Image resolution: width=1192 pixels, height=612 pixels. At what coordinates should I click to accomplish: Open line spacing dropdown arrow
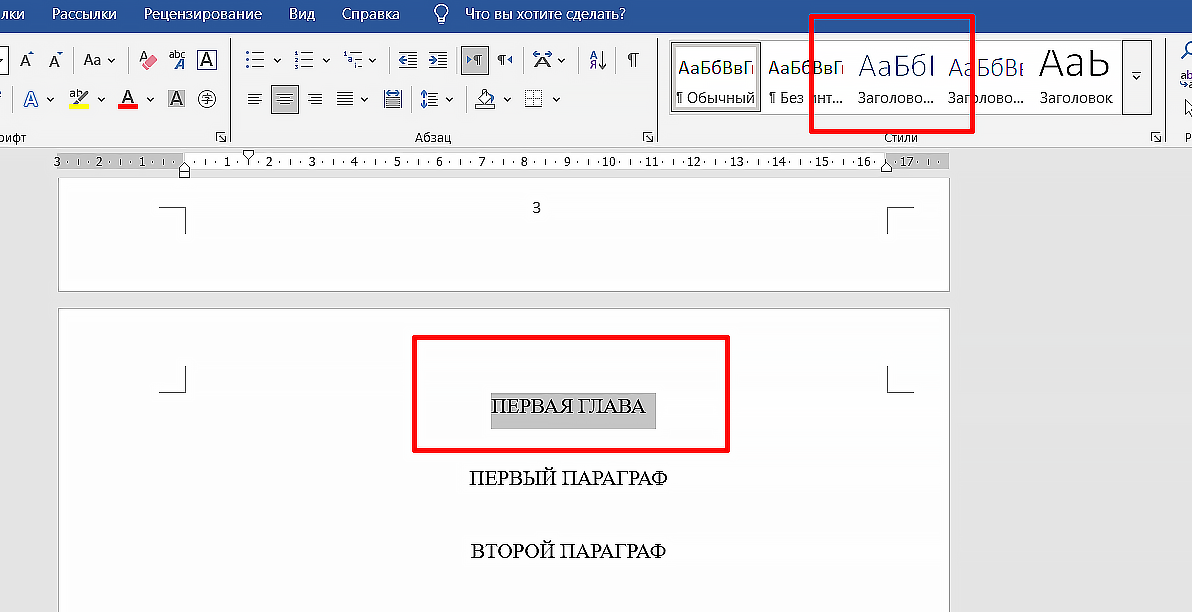click(x=449, y=99)
